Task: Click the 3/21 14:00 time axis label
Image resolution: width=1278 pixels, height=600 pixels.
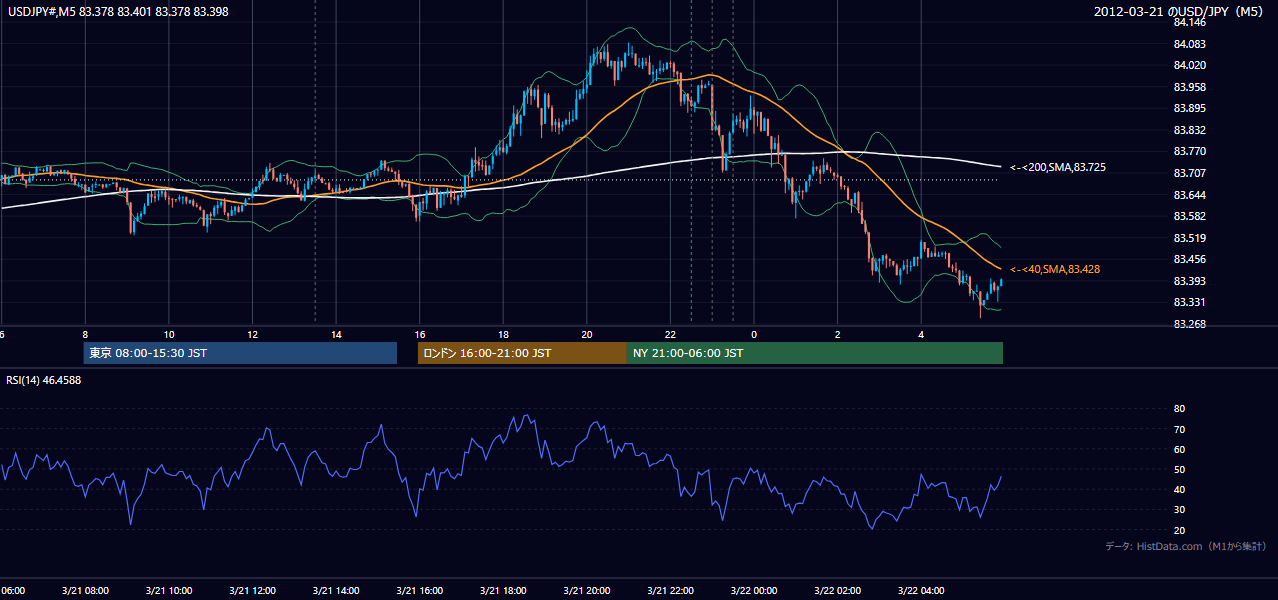Action: (x=336, y=590)
